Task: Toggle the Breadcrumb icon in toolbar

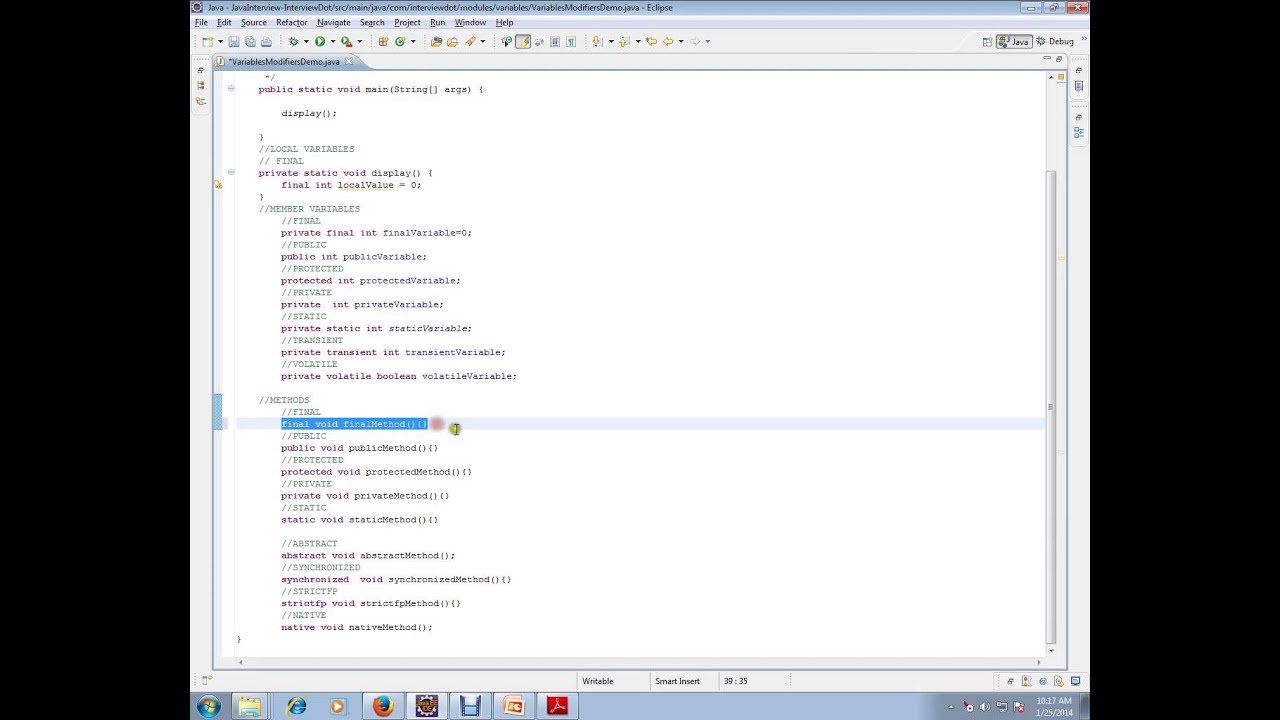Action: (x=506, y=41)
